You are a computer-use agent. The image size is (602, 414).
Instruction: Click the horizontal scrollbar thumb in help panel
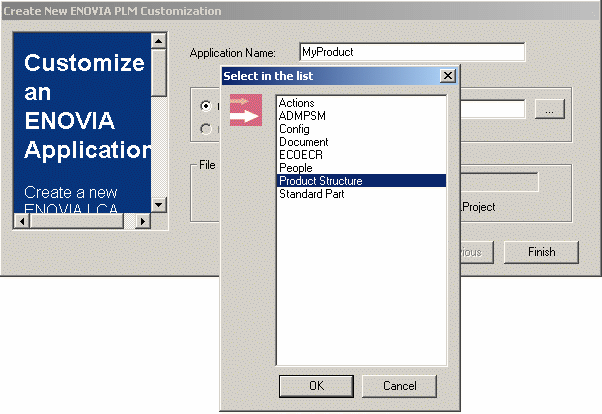77,221
